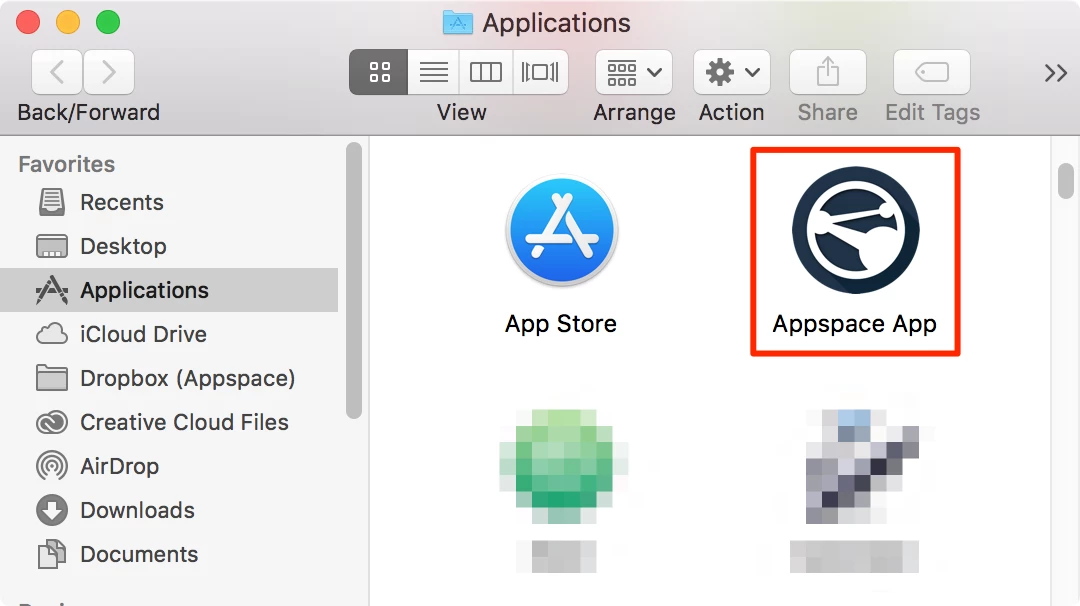Go back with the Back arrow button
This screenshot has width=1080, height=606.
57,72
